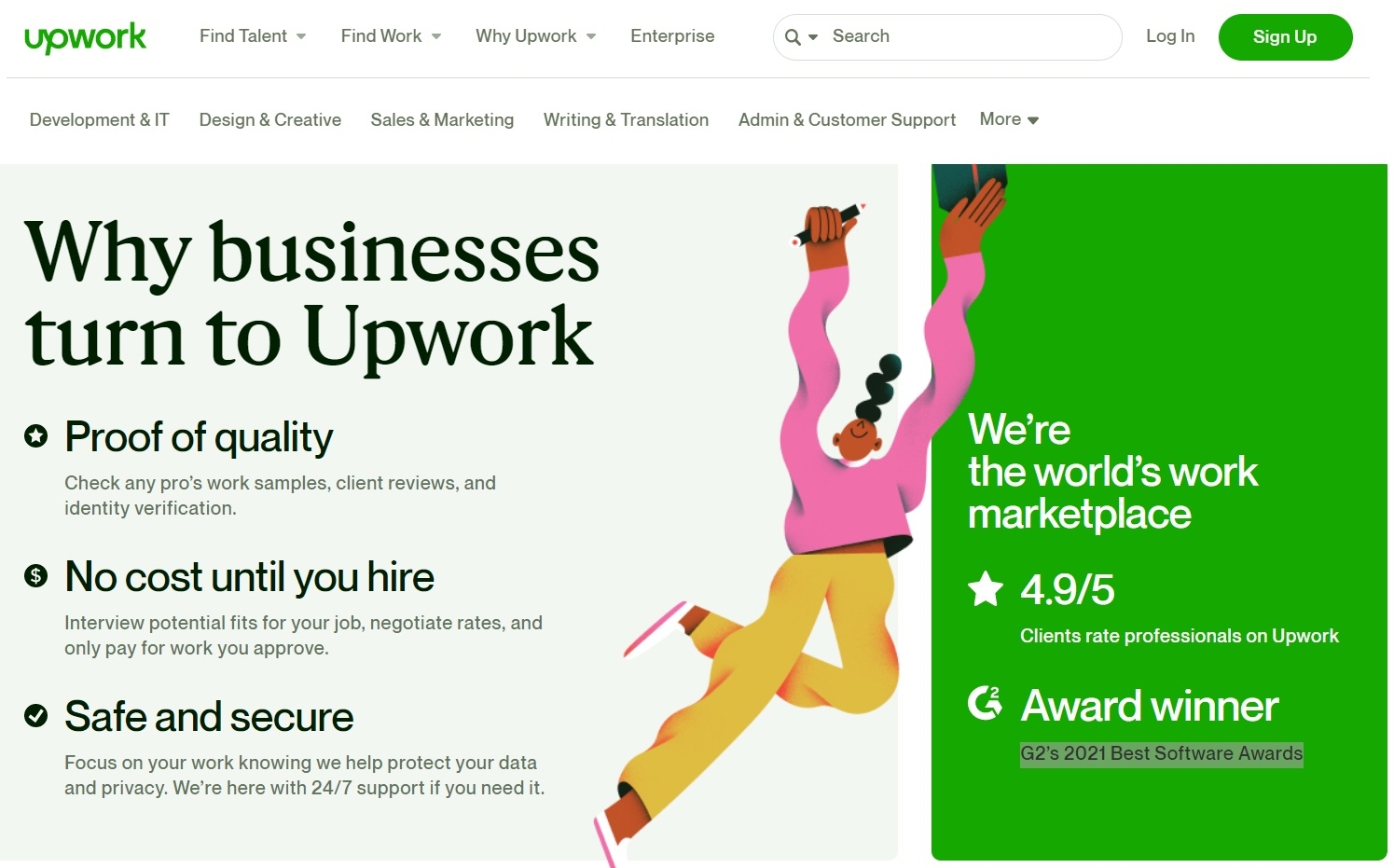Click the G2 logo icon
1394x868 pixels.
click(985, 704)
